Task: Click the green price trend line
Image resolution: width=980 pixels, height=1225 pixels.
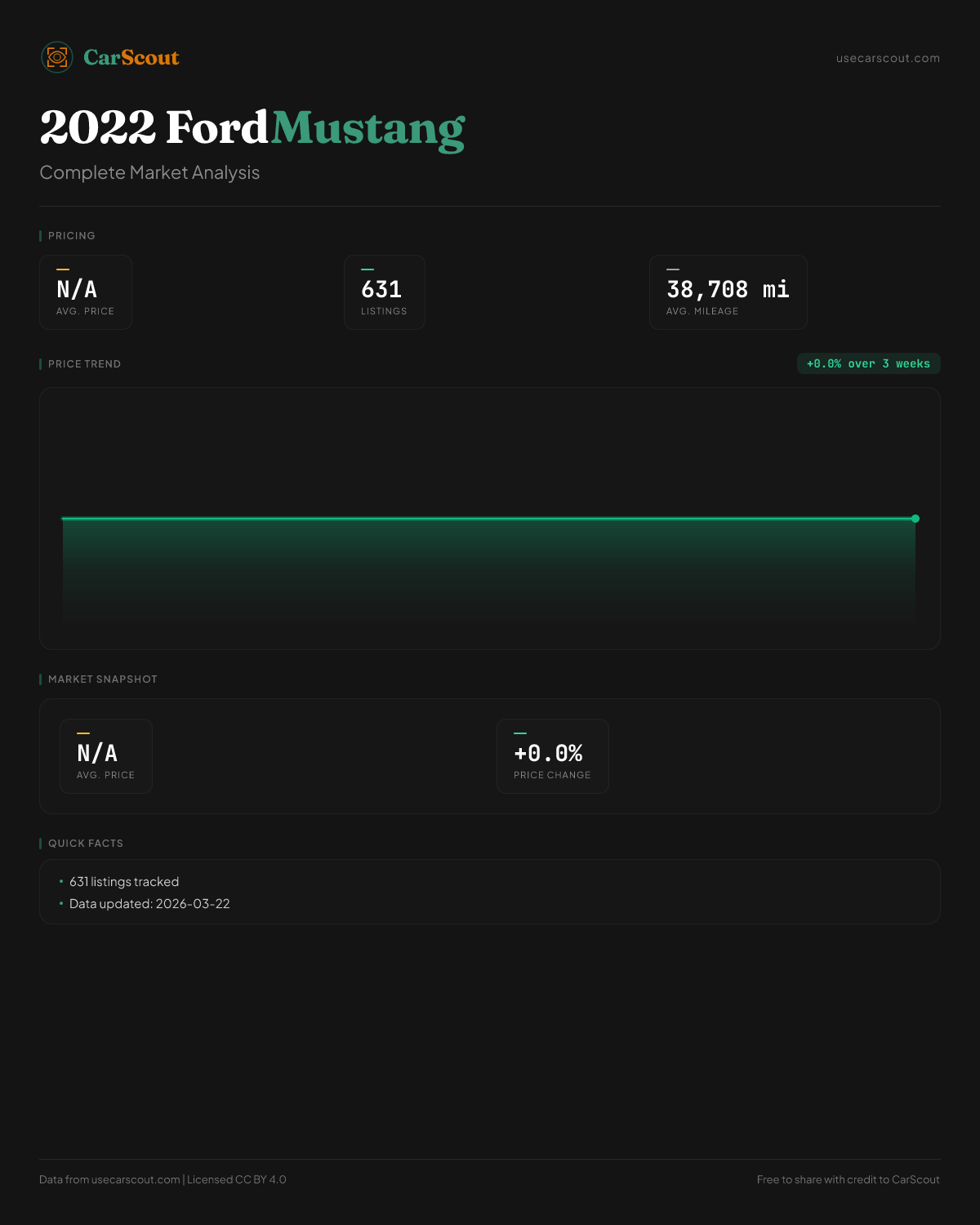Action: pyautogui.click(x=490, y=519)
